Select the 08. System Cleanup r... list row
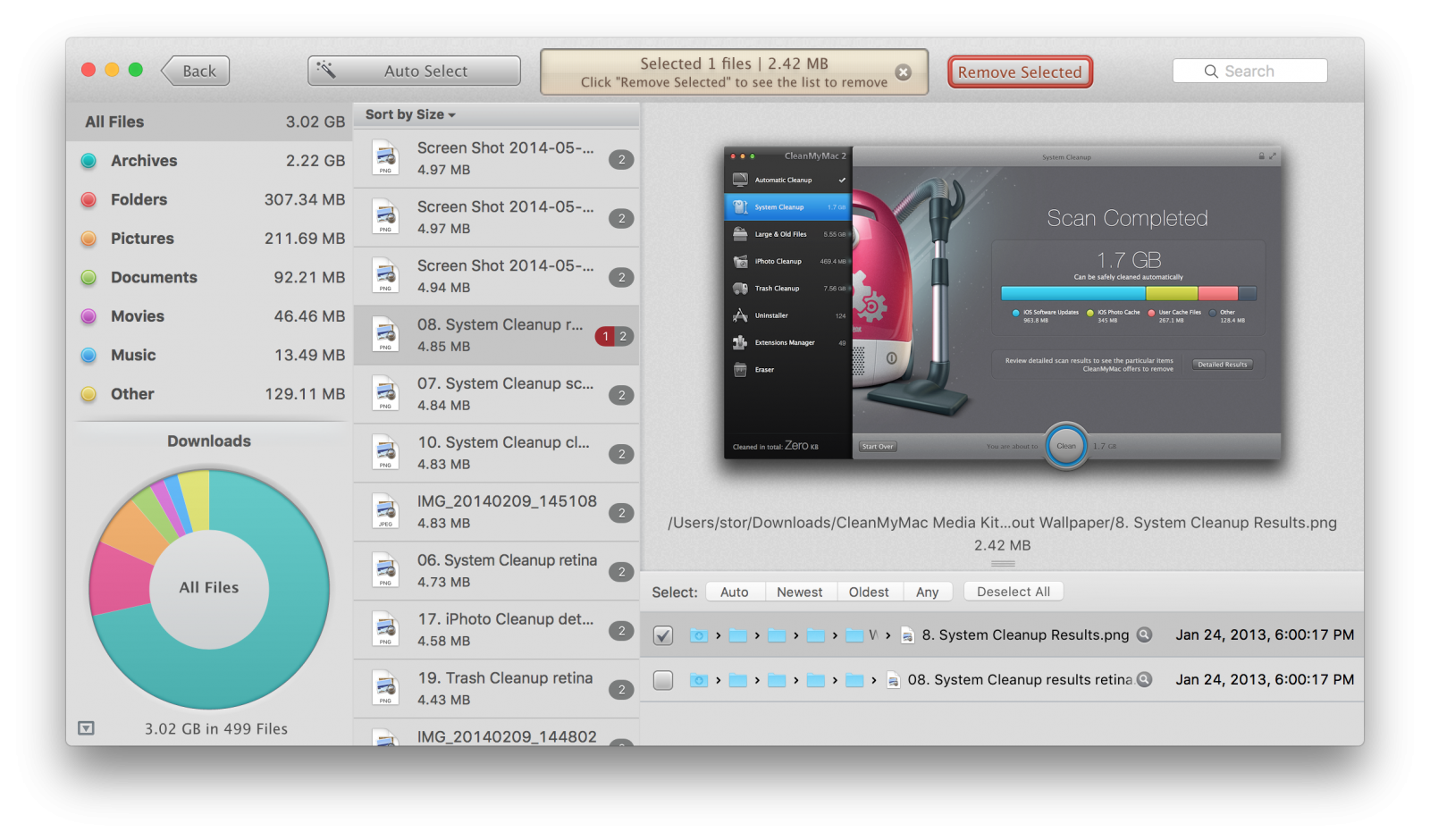Image resolution: width=1430 pixels, height=840 pixels. (x=496, y=335)
